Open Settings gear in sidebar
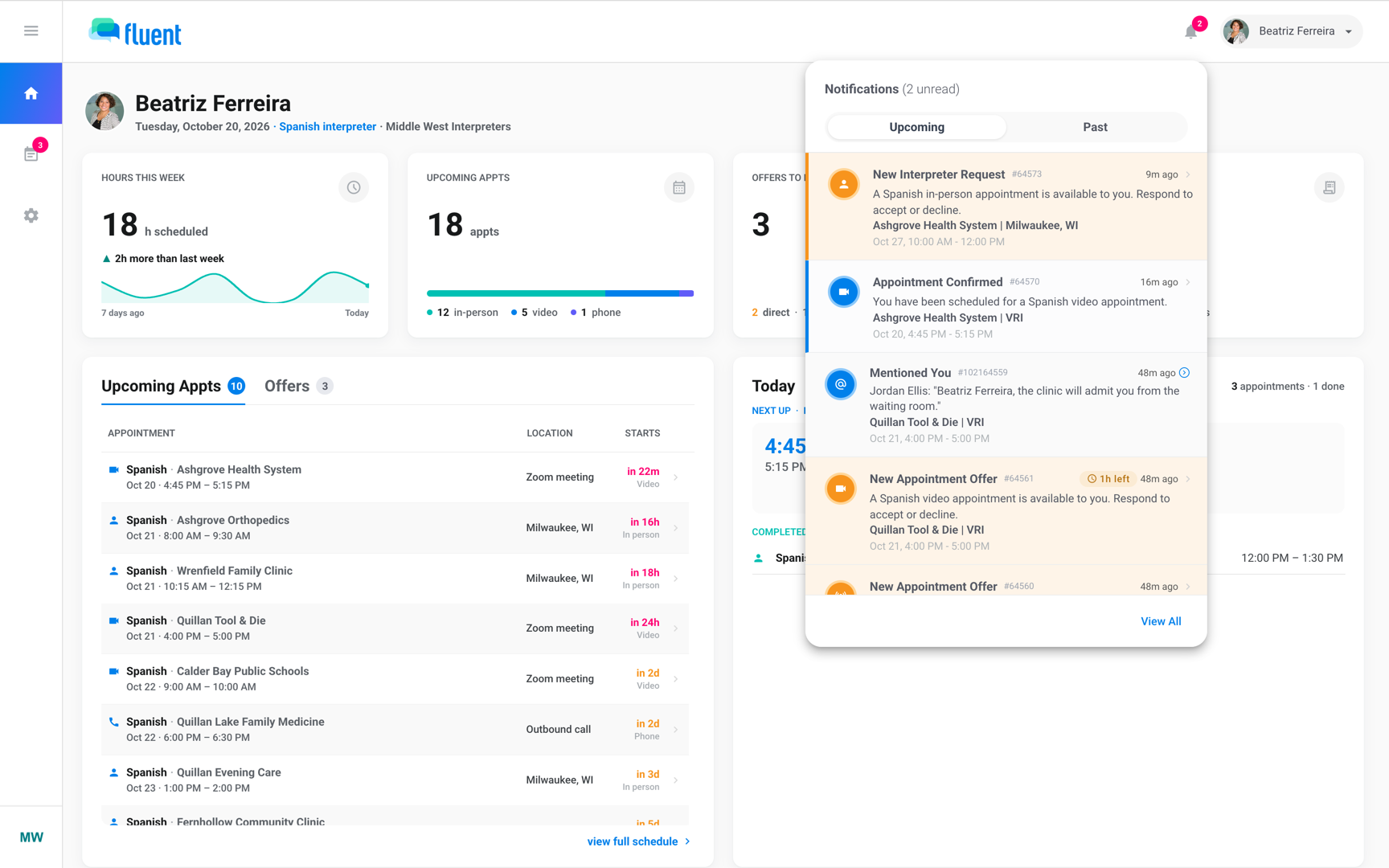The width and height of the screenshot is (1389, 868). click(x=31, y=215)
